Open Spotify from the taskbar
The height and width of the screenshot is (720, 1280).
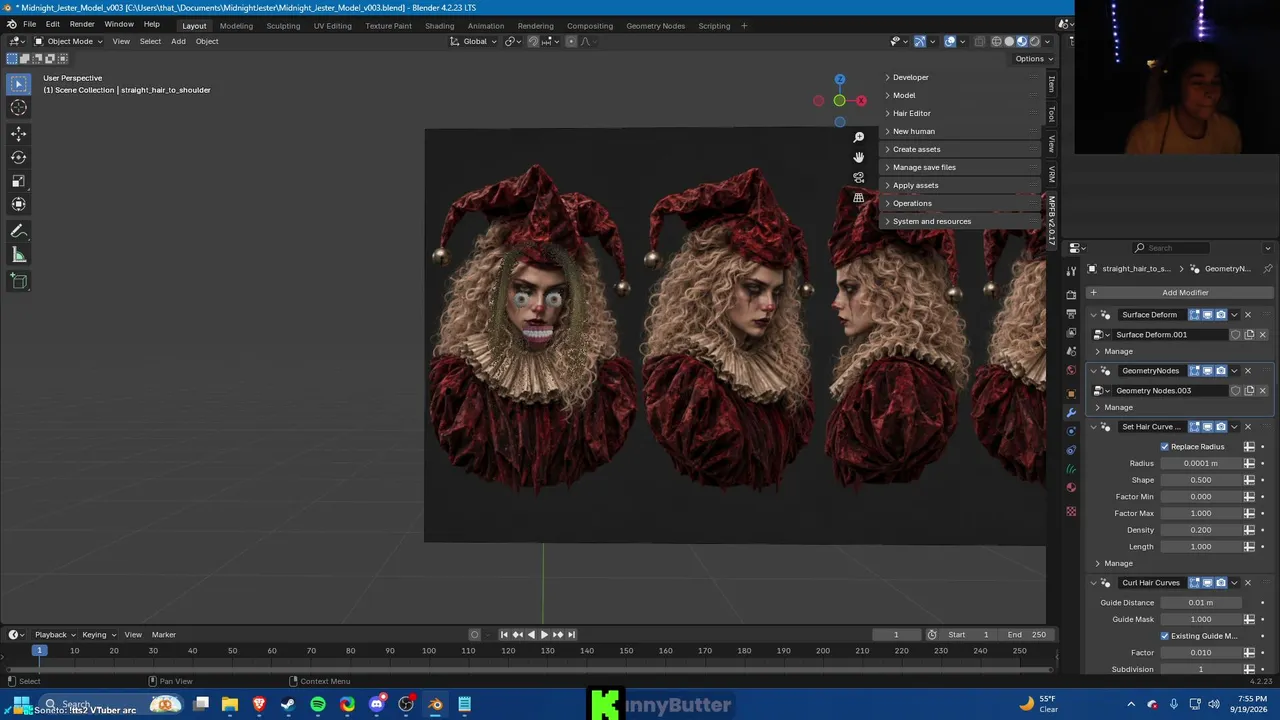[318, 704]
